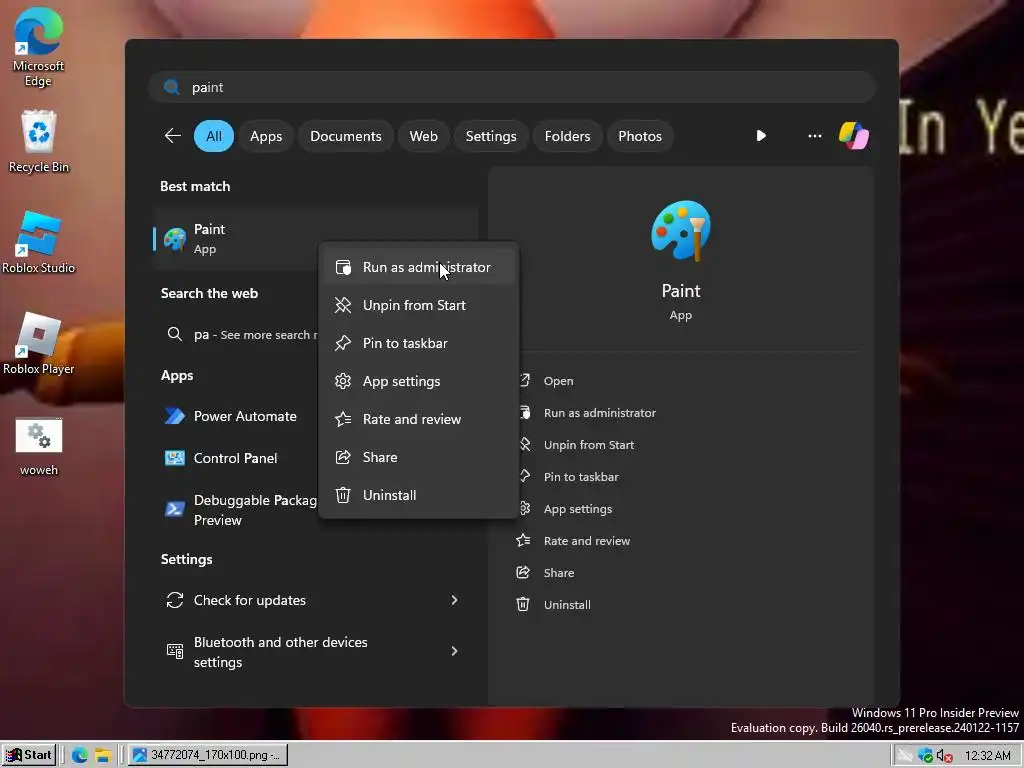Click Run as administrator in preview pane
This screenshot has height=768, width=1024.
coord(600,413)
